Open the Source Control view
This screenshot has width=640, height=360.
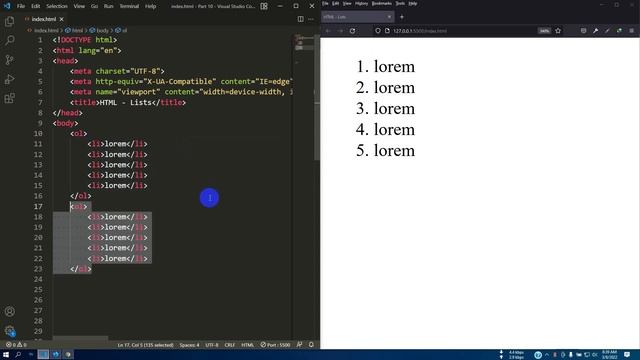pyautogui.click(x=9, y=60)
